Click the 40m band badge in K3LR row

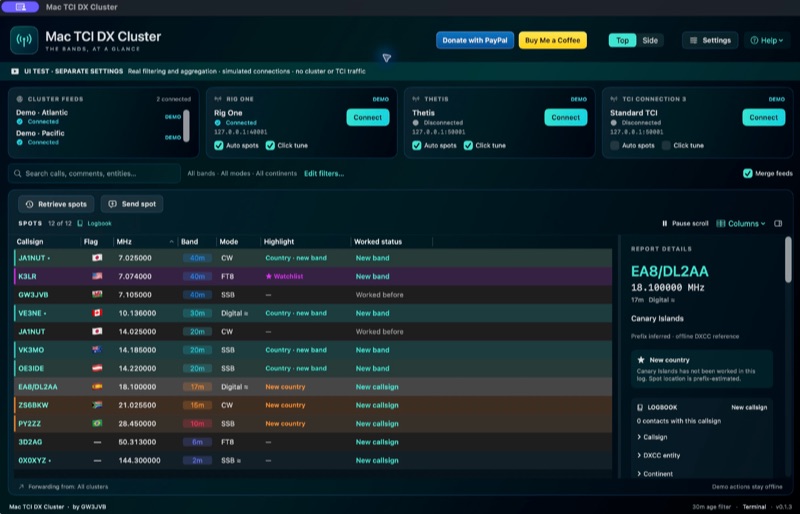(x=197, y=276)
